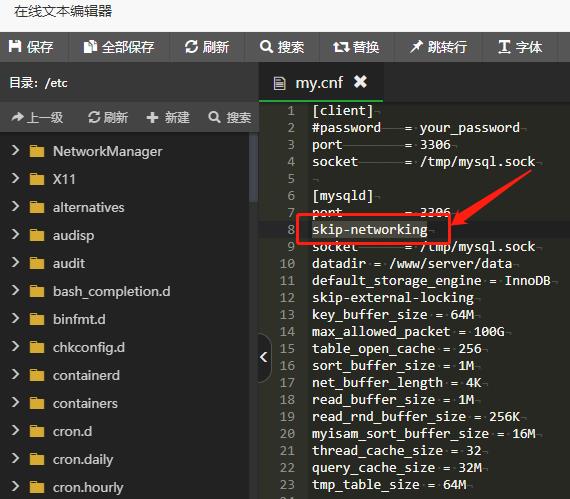The image size is (570, 499).
Task: Open the cron.daily folder name
Action: pyautogui.click(x=83, y=459)
